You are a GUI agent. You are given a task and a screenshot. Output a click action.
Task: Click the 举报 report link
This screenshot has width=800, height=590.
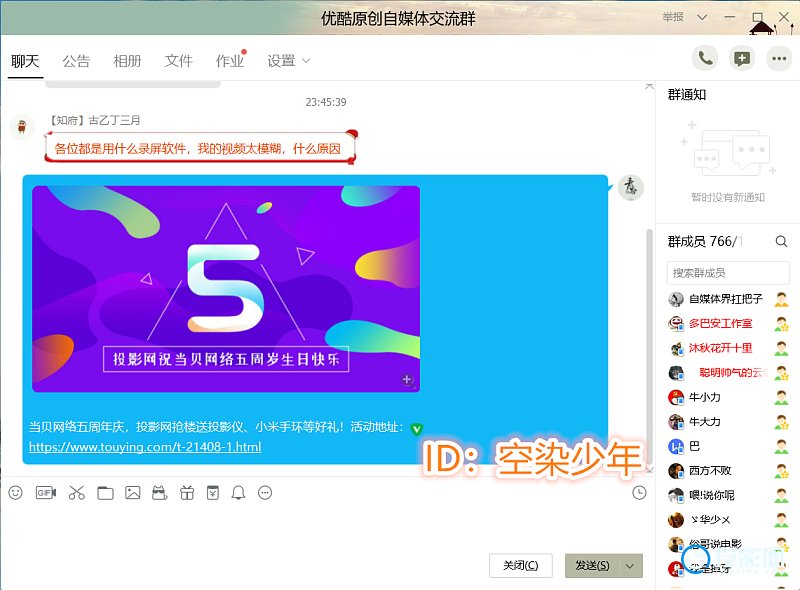tap(673, 17)
